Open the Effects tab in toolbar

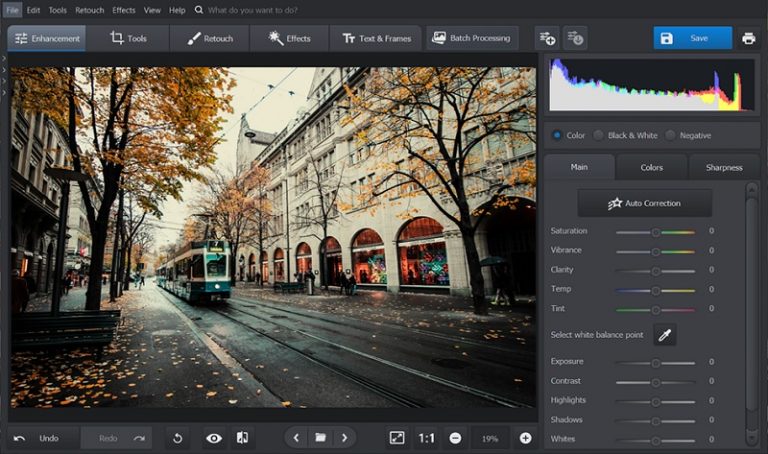click(x=289, y=38)
